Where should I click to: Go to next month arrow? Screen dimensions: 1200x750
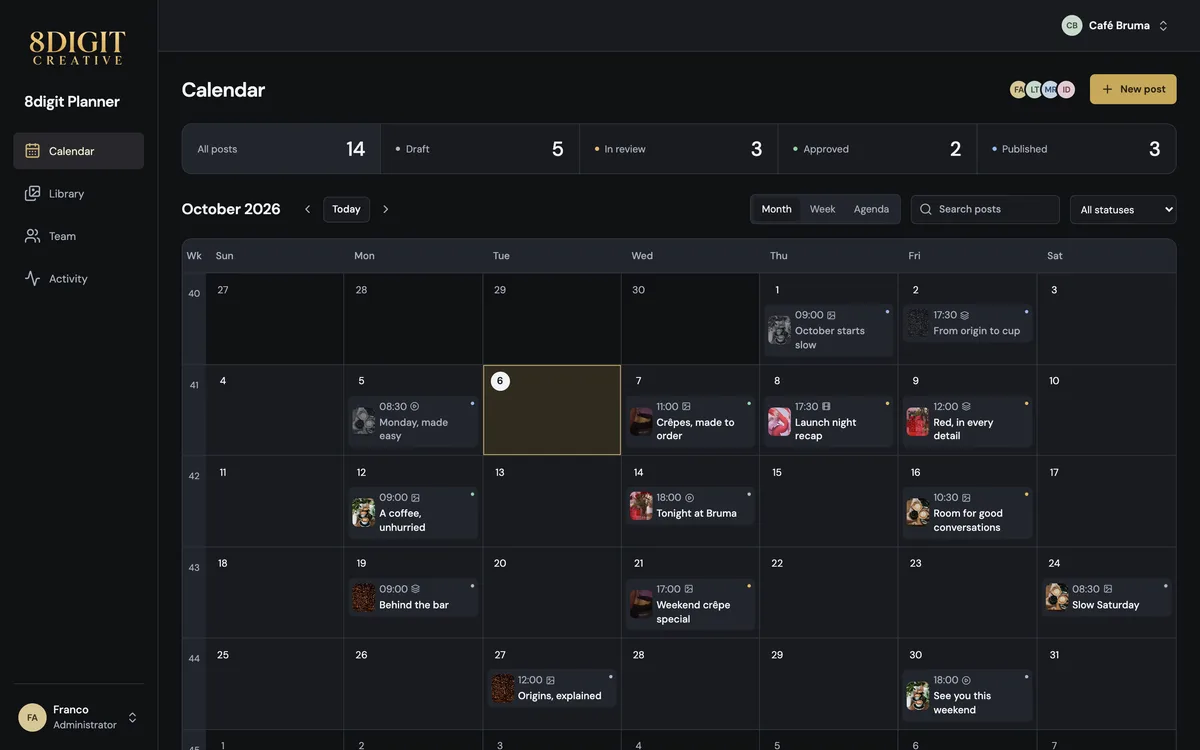coord(385,209)
